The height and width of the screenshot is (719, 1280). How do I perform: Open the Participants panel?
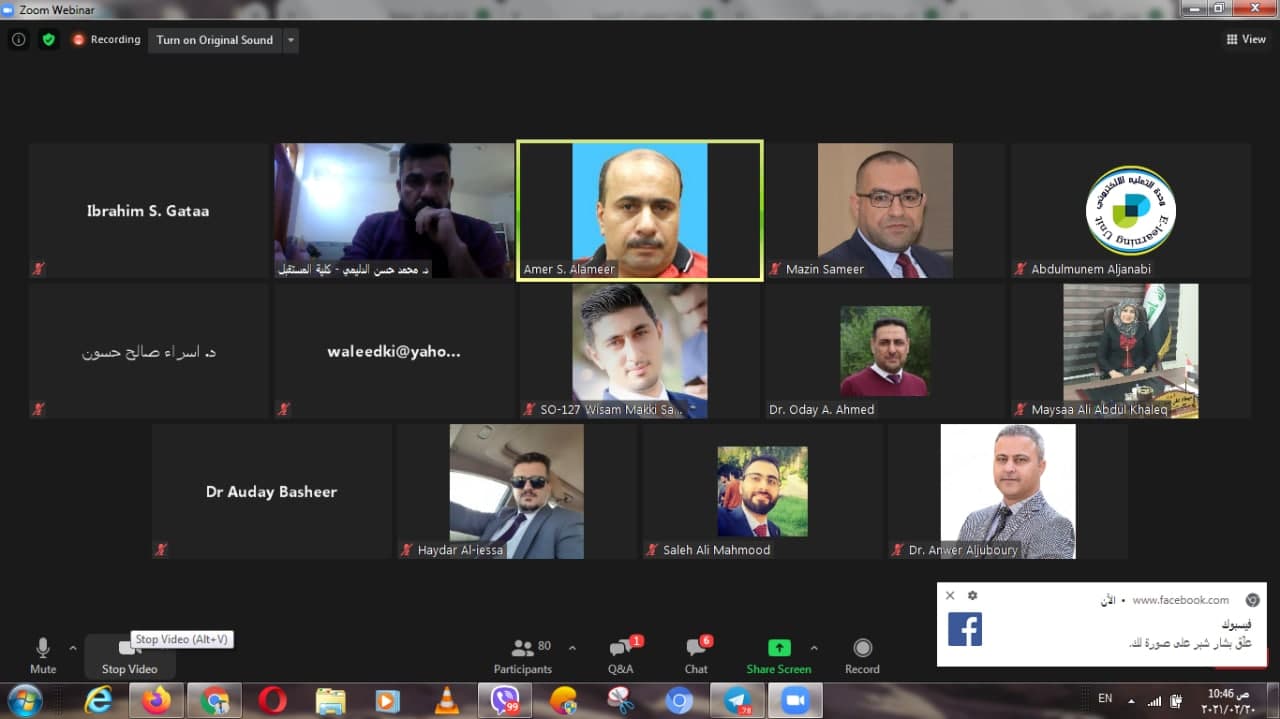(522, 656)
